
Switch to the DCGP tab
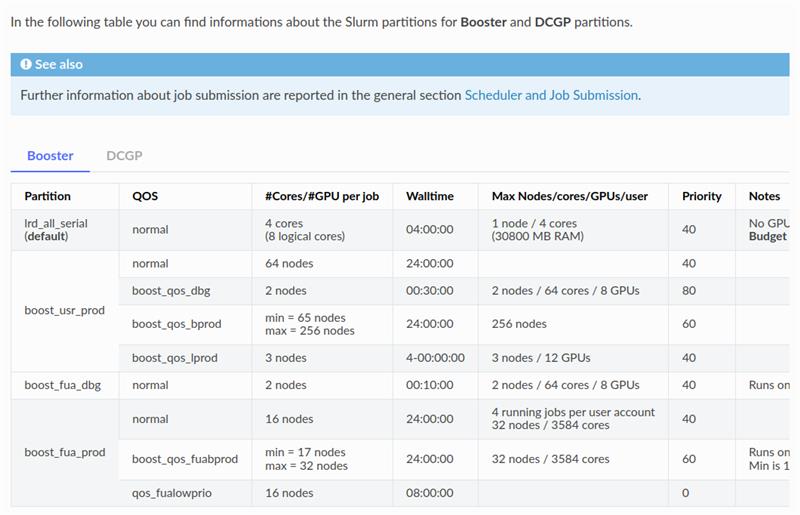[124, 156]
